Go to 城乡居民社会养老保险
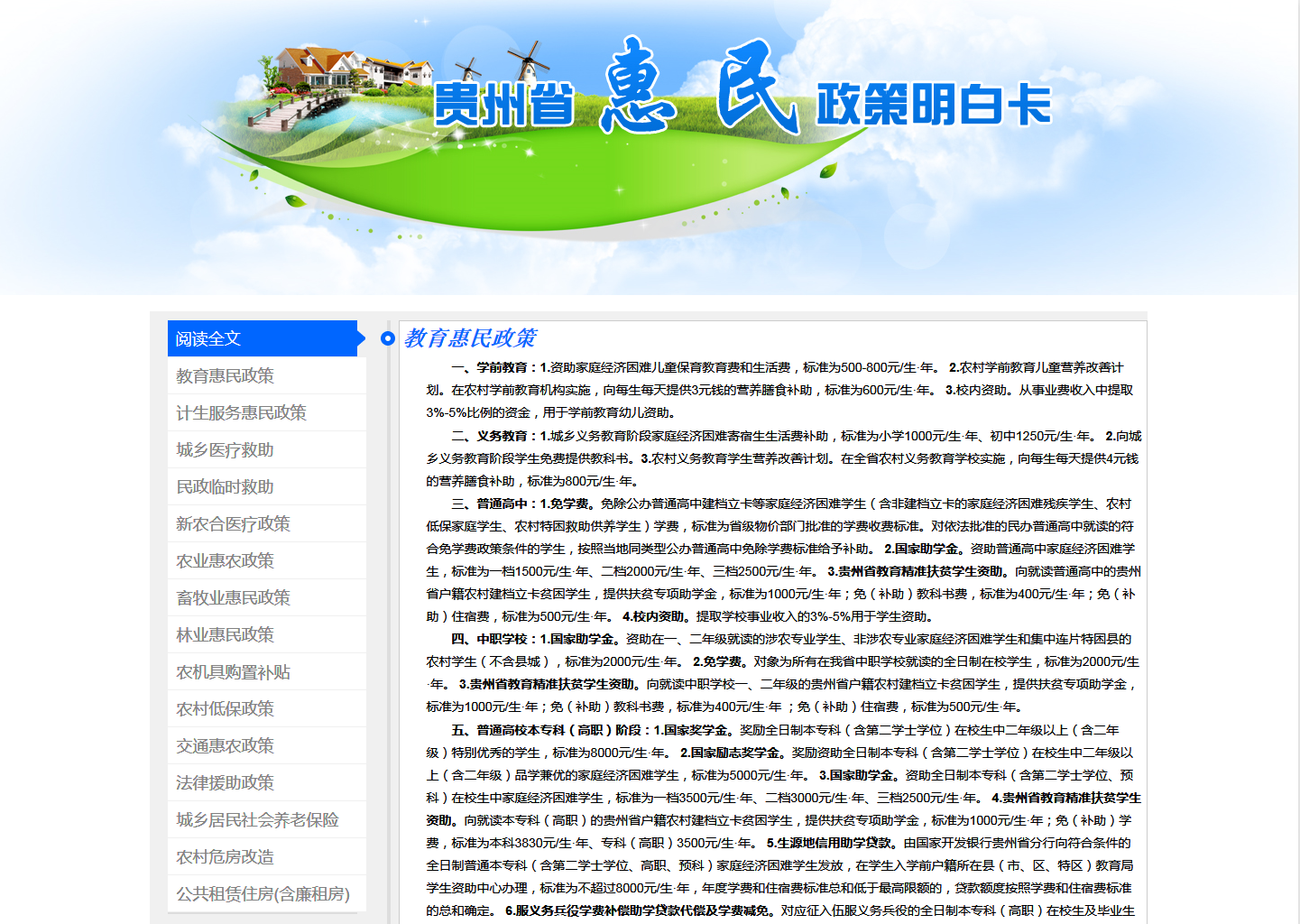This screenshot has width=1300, height=924. 257,820
